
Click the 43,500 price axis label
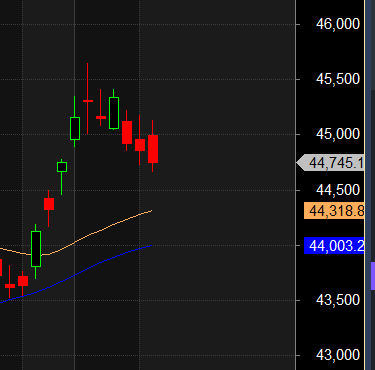click(338, 300)
